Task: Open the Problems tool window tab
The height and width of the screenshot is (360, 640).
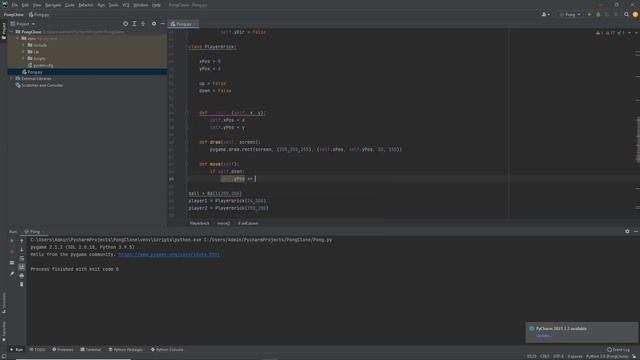Action: click(x=63, y=350)
